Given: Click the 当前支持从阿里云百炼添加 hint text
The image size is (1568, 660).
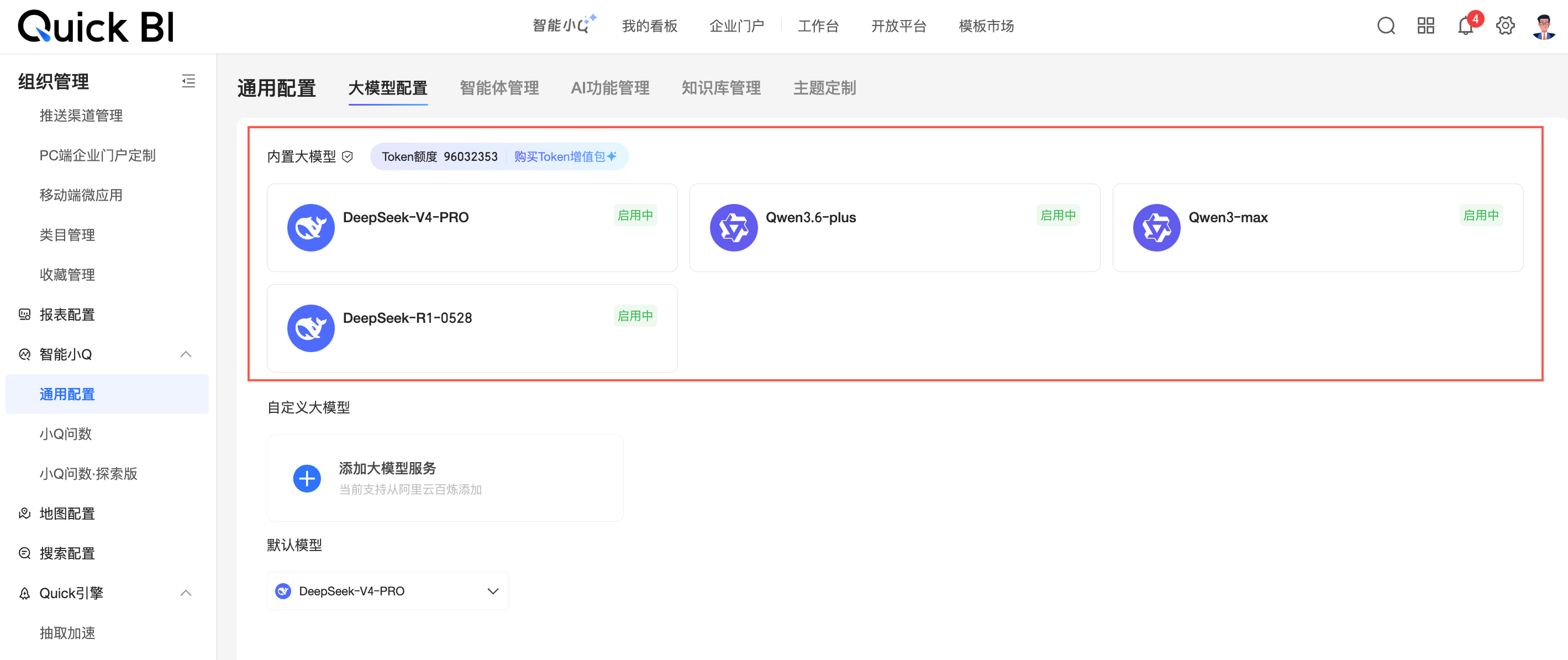Looking at the screenshot, I should (x=409, y=490).
